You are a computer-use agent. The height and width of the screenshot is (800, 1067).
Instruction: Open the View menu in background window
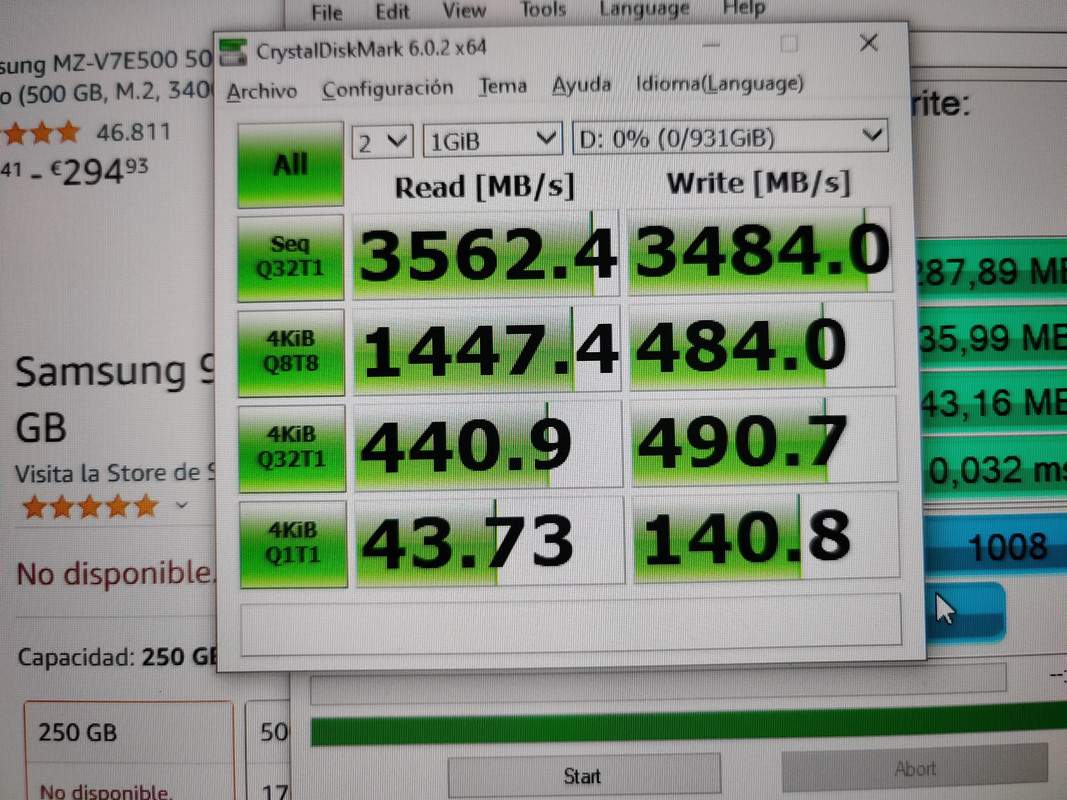[464, 10]
